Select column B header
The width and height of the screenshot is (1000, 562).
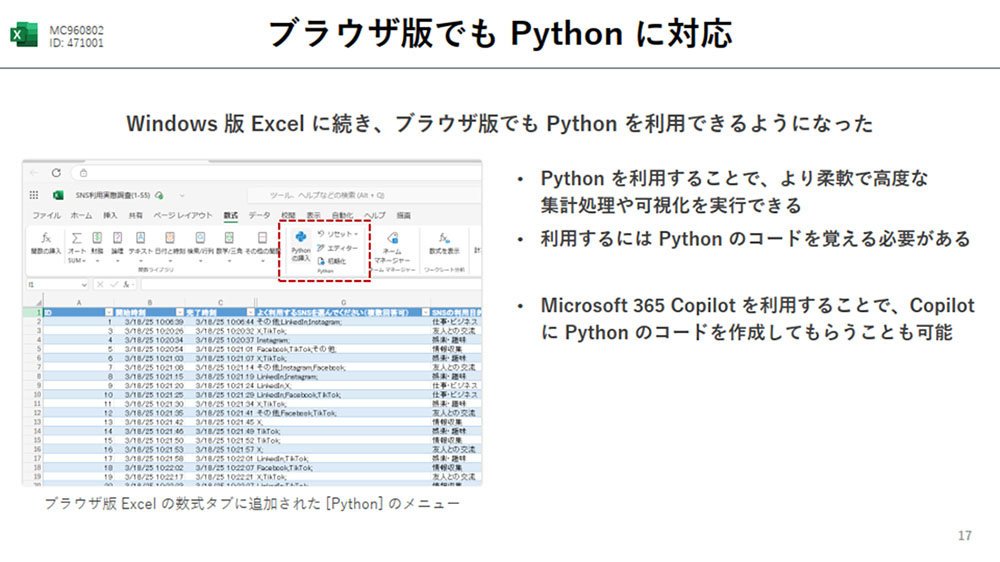click(150, 302)
